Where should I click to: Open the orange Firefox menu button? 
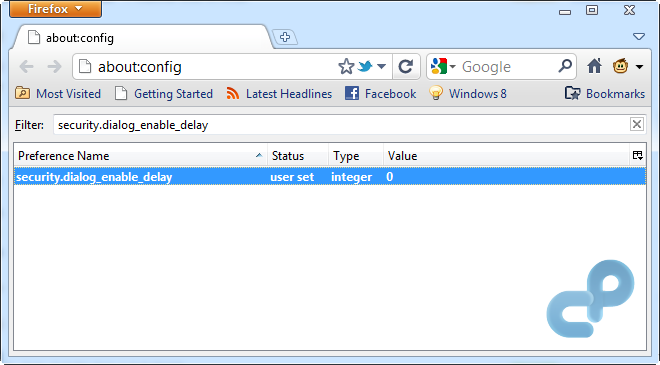55,8
